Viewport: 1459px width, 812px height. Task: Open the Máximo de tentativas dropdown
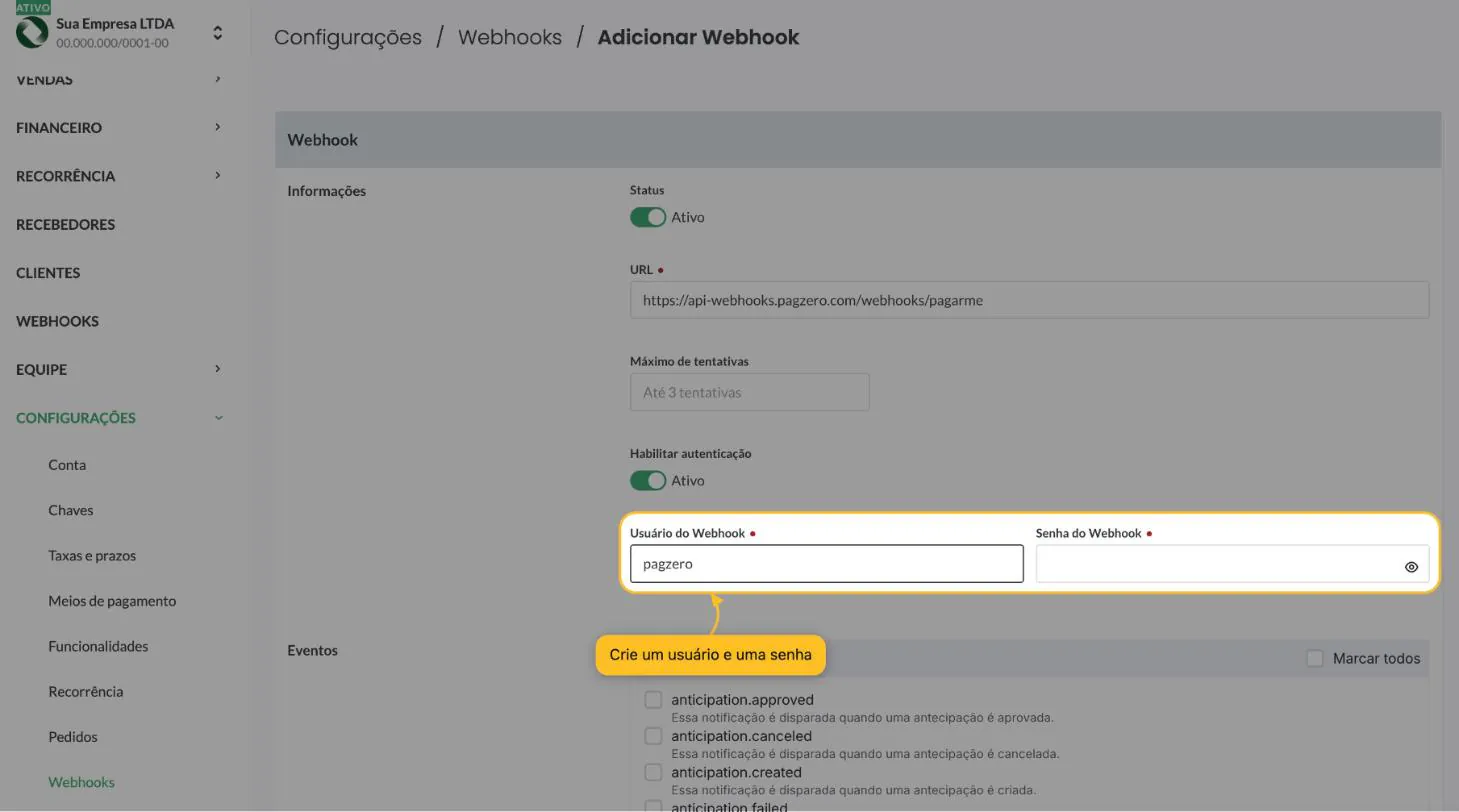tap(749, 392)
